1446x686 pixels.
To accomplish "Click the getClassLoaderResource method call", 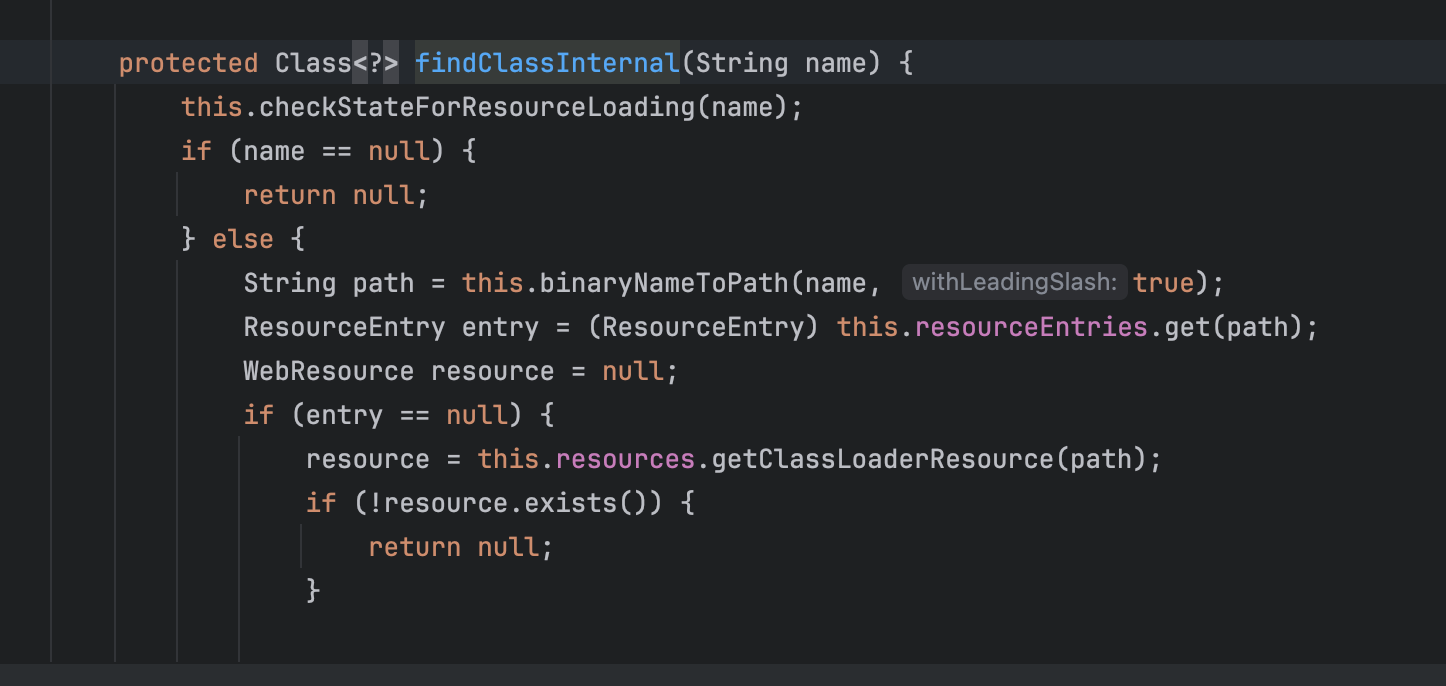I will [882, 459].
